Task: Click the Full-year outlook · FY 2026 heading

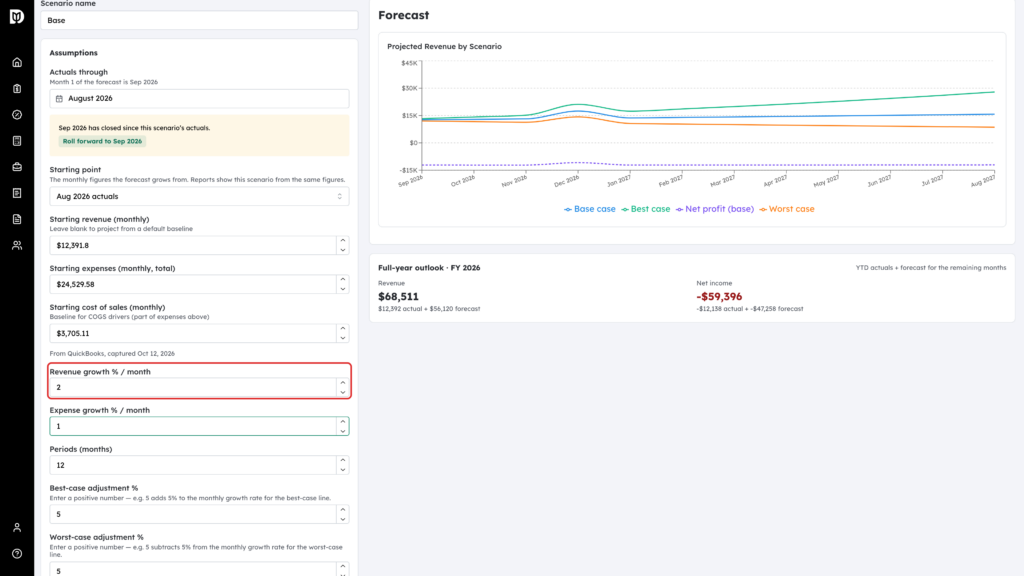Action: 429,268
